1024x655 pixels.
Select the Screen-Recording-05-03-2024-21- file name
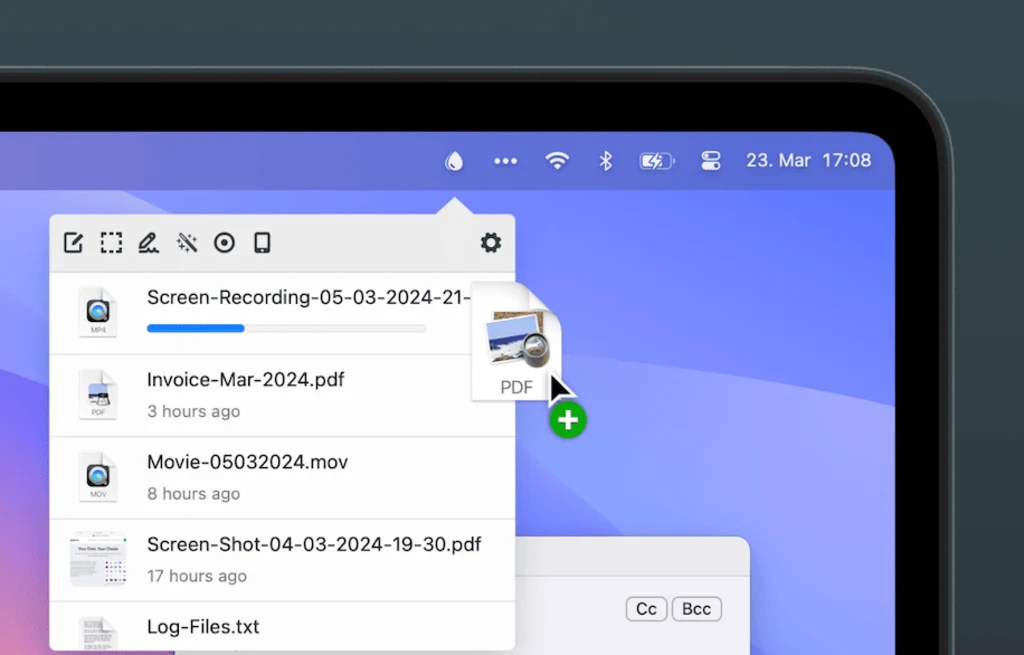pos(309,298)
